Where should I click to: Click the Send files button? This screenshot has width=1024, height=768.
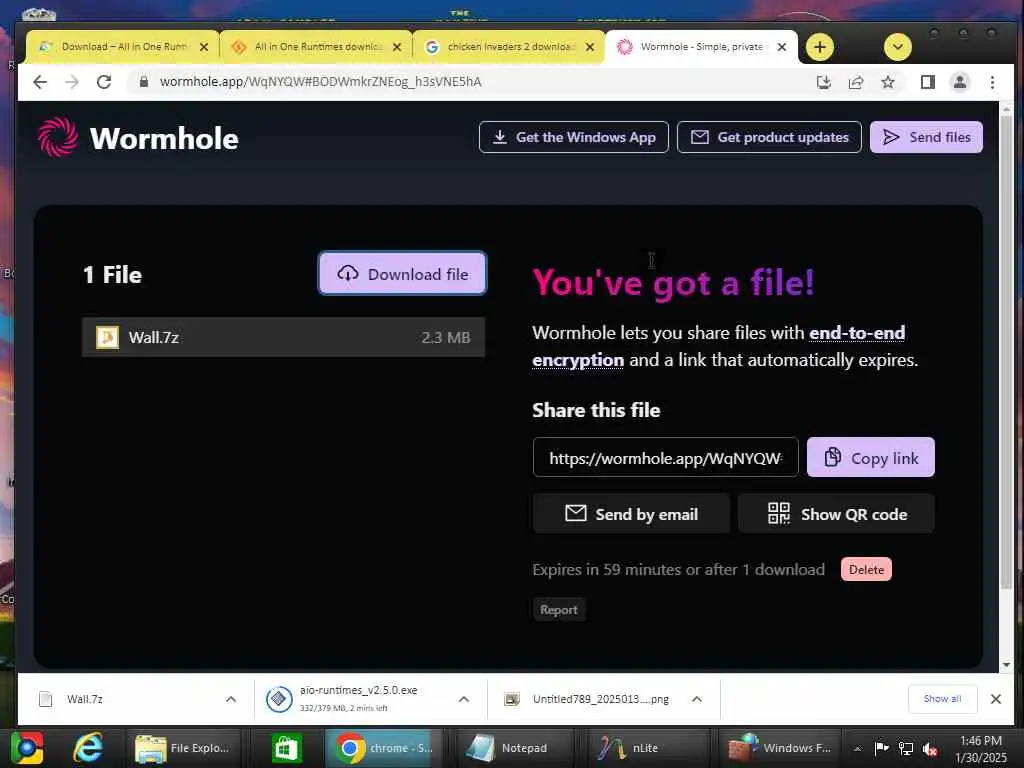(x=926, y=137)
